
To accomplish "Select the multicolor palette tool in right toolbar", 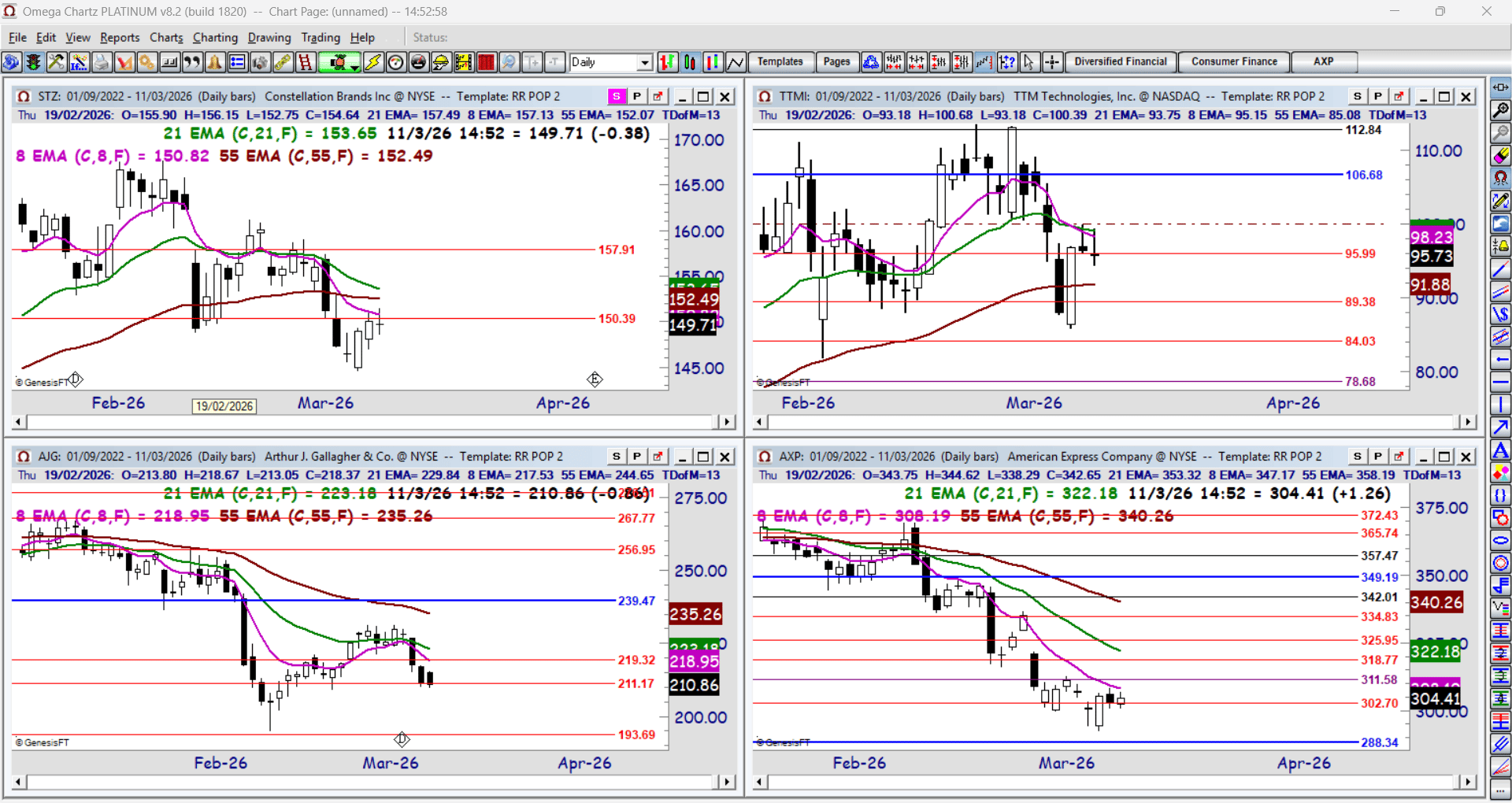I will 1501,473.
